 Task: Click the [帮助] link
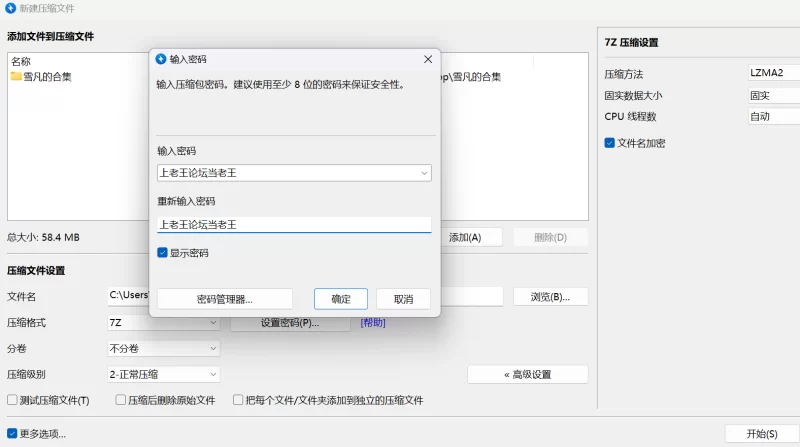coord(373,323)
